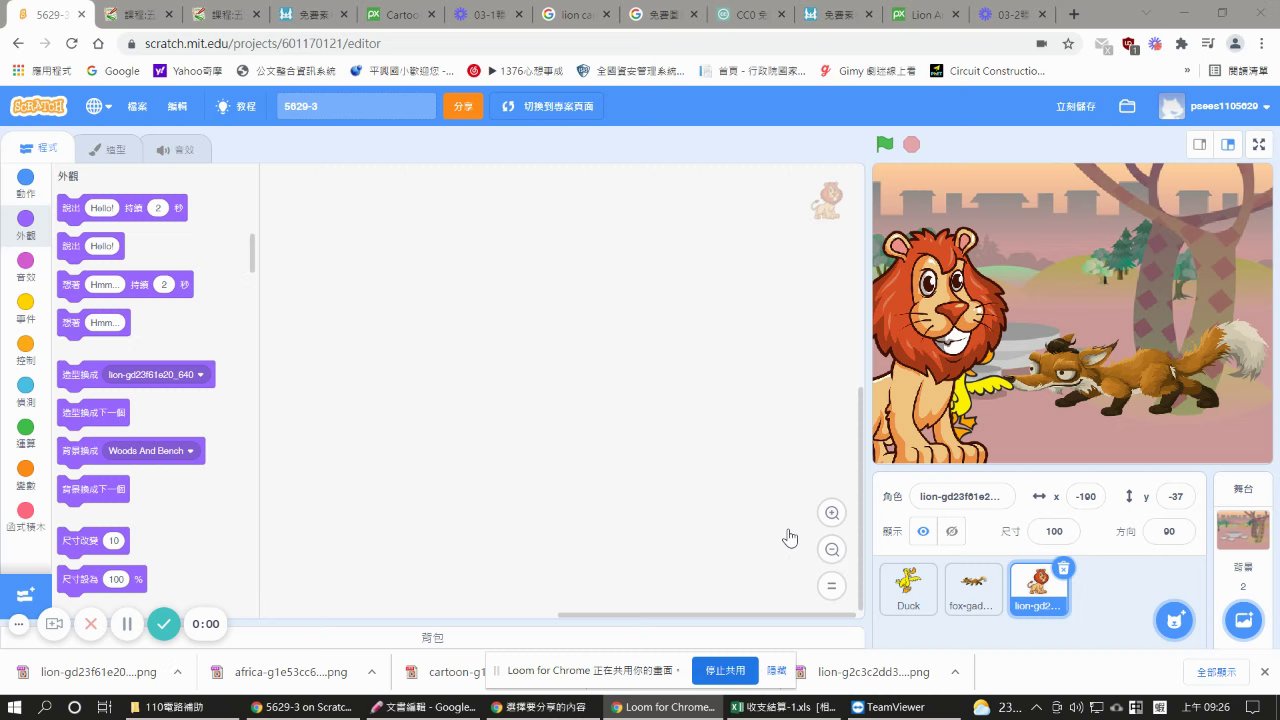
Task: Open the Windows Start menu
Action: click(16, 706)
